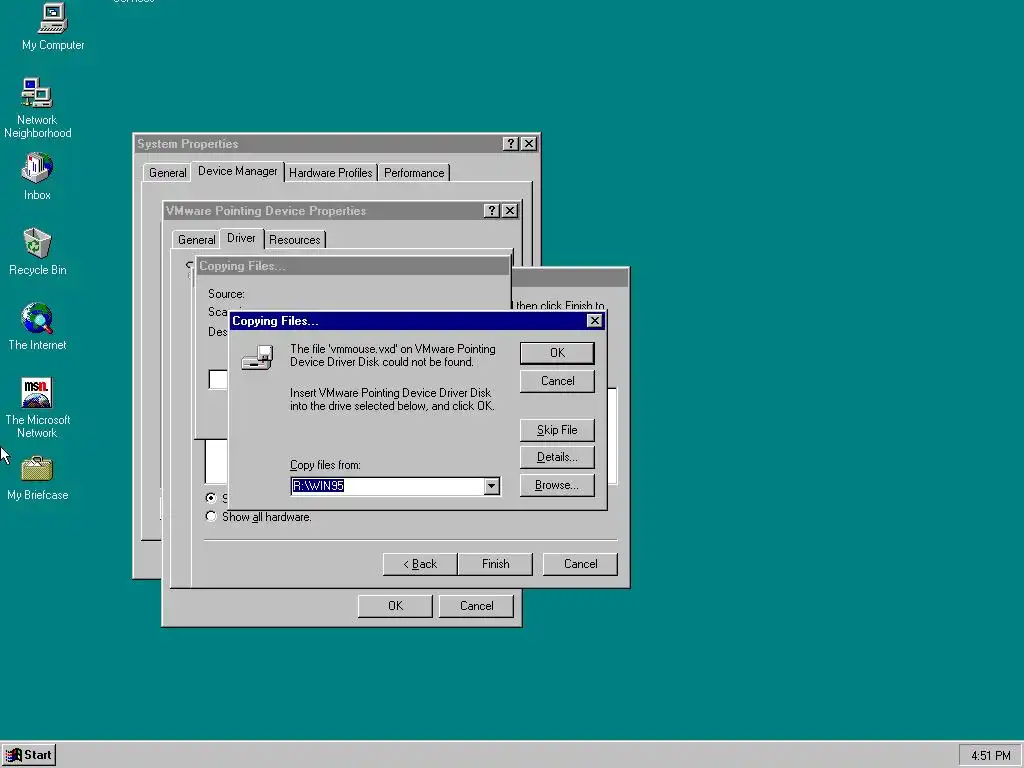Click the Finish wizard button
Viewport: 1024px width, 768px height.
pyautogui.click(x=495, y=564)
